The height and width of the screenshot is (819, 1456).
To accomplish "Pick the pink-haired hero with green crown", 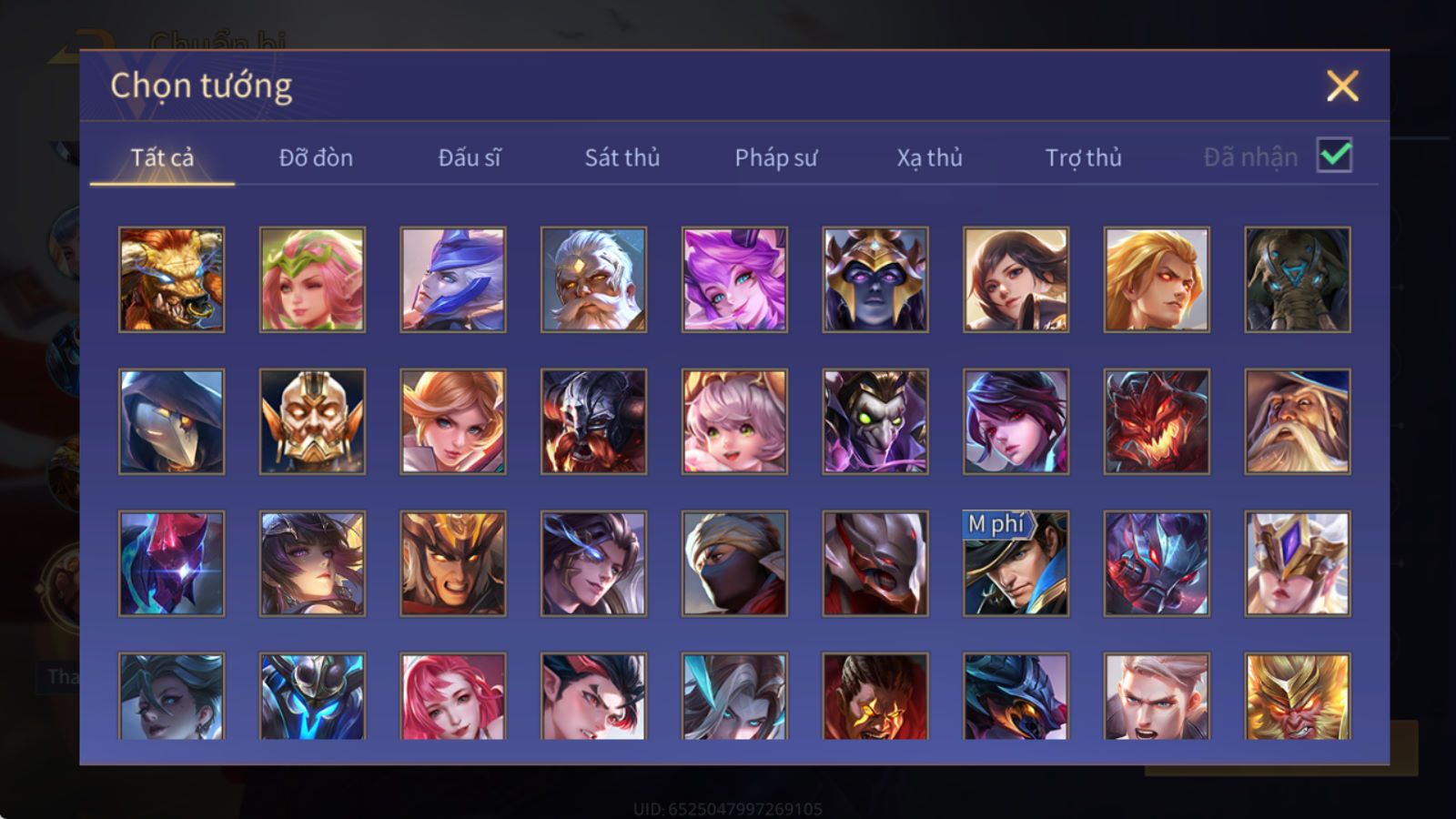I will pos(312,279).
